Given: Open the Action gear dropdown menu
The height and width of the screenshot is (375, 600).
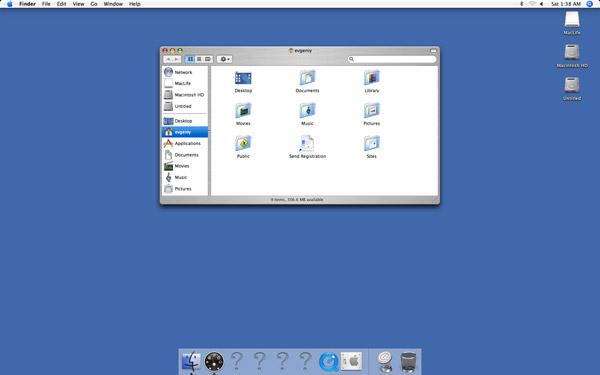Looking at the screenshot, I should (225, 59).
